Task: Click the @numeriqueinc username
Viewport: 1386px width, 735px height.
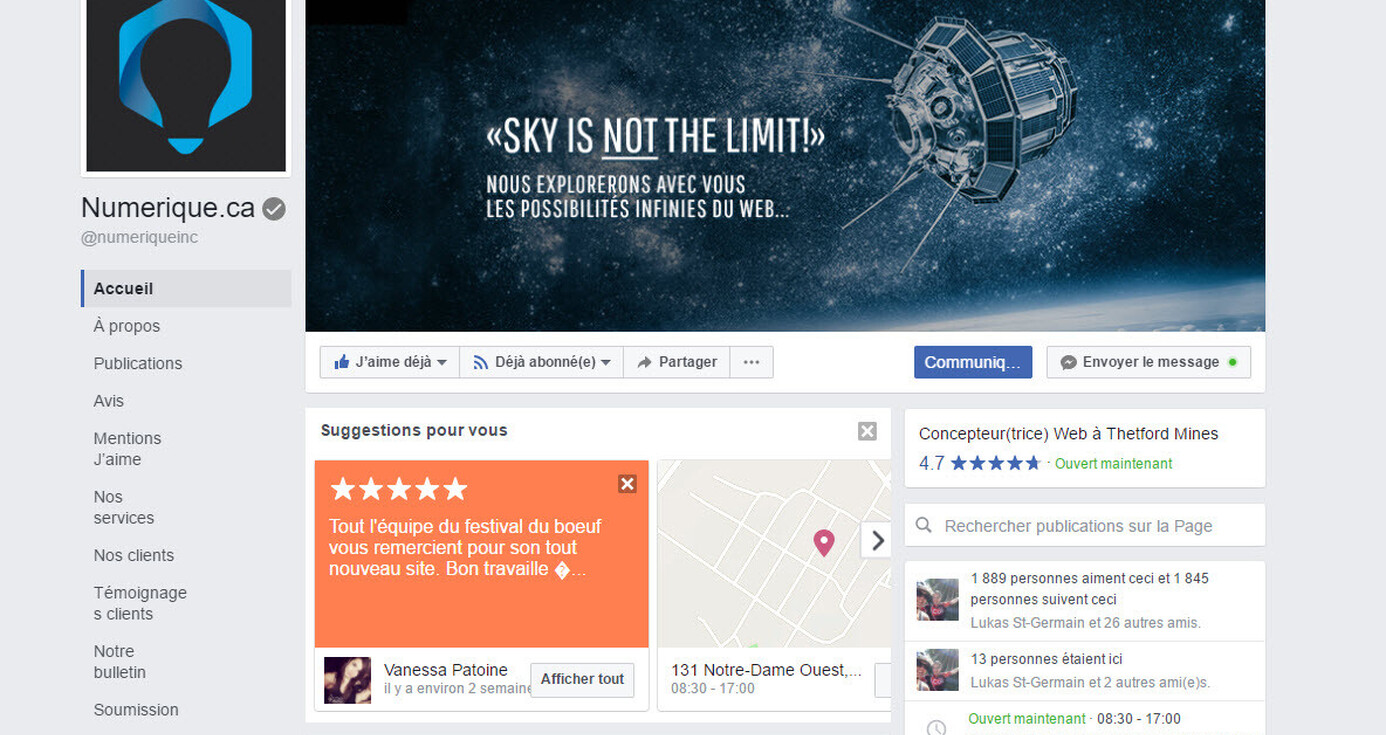Action: click(139, 238)
